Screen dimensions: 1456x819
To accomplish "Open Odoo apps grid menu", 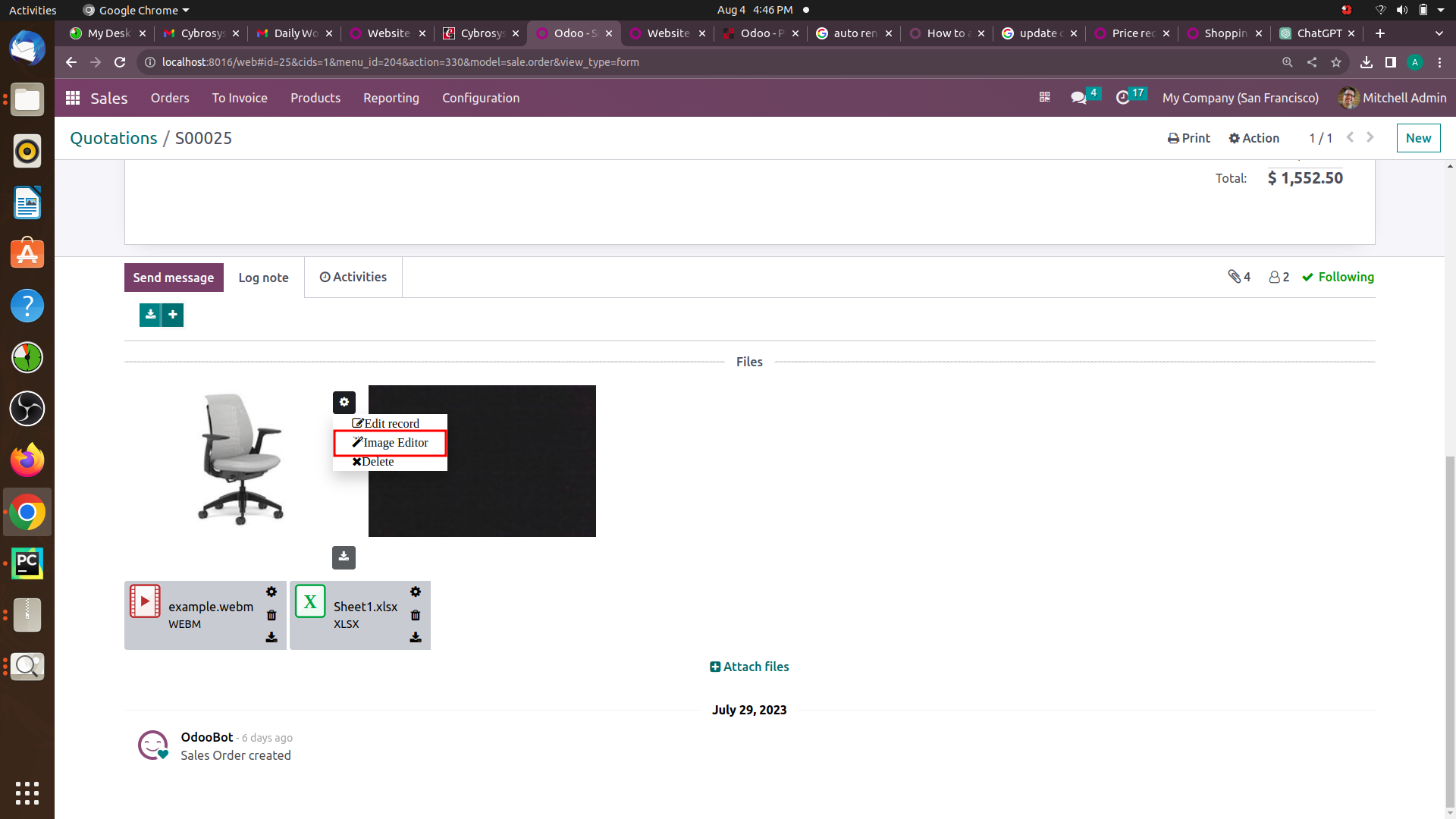I will [73, 98].
